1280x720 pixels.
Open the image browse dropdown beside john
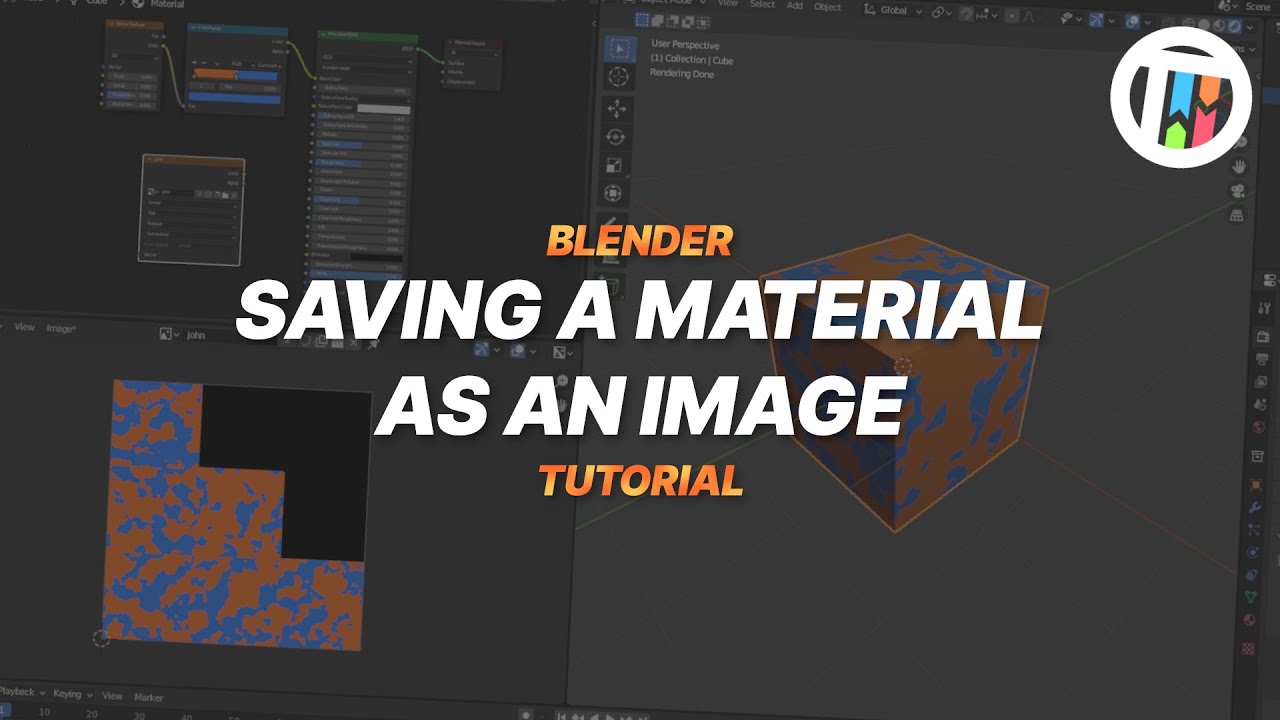click(169, 334)
